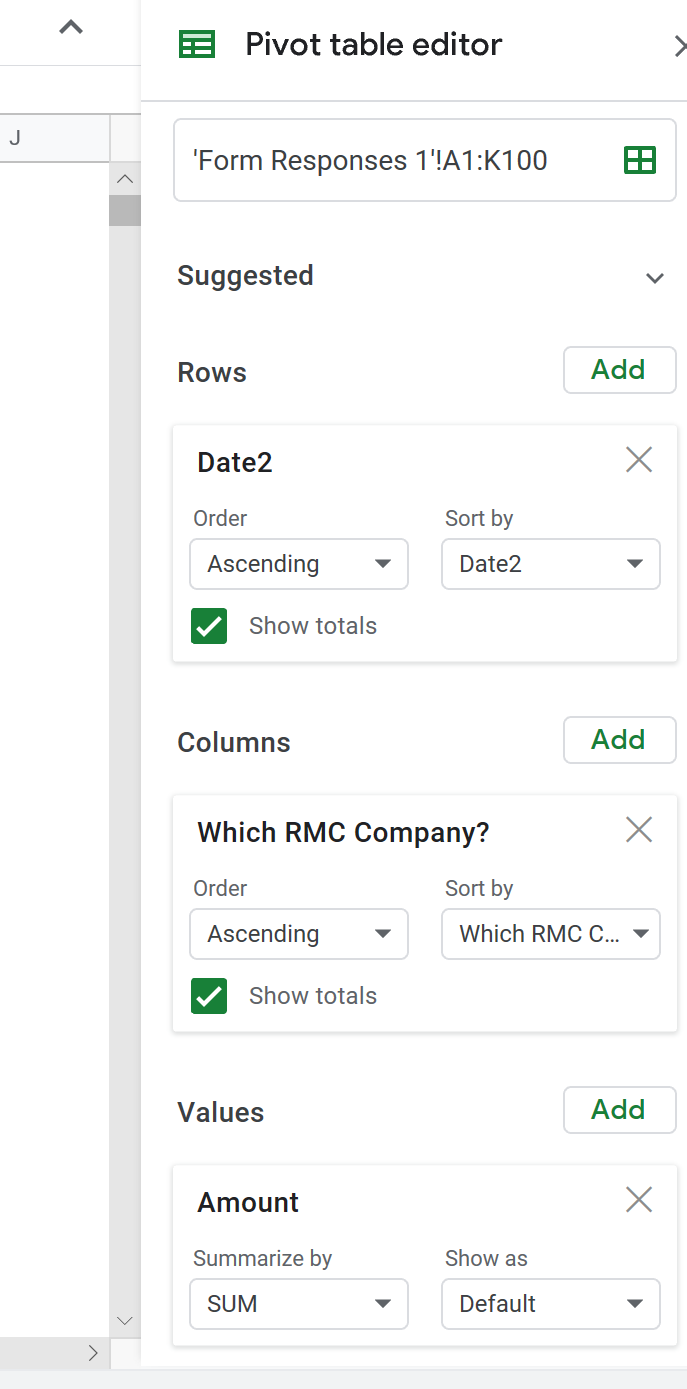Click the scroll down arrow on spreadsheet
The height and width of the screenshot is (1389, 687).
[125, 1321]
